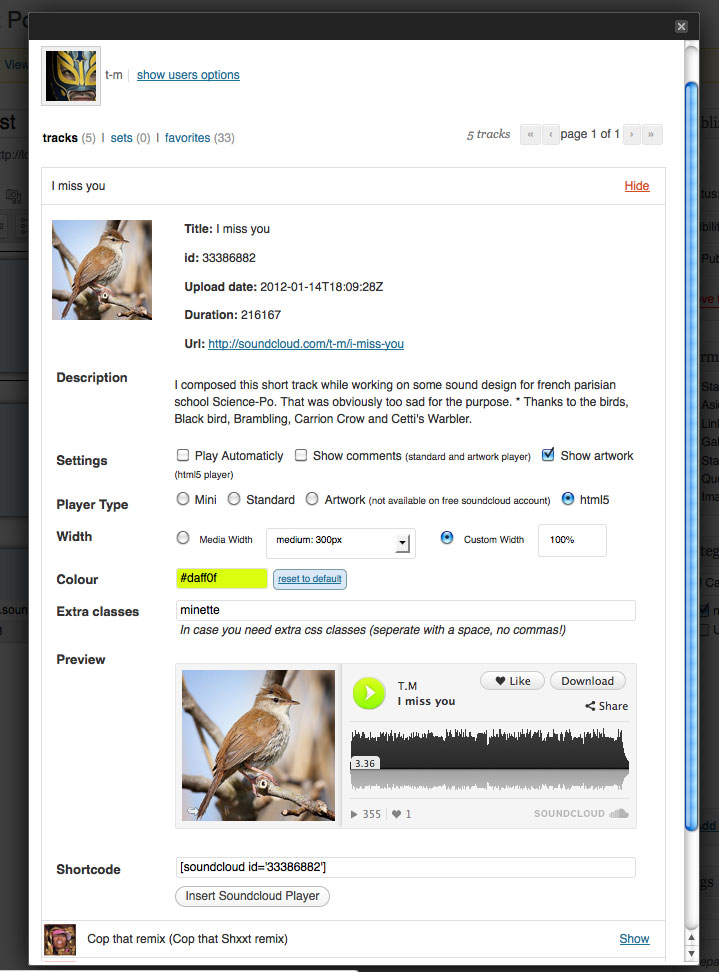Click the Shortcode text field

405,867
